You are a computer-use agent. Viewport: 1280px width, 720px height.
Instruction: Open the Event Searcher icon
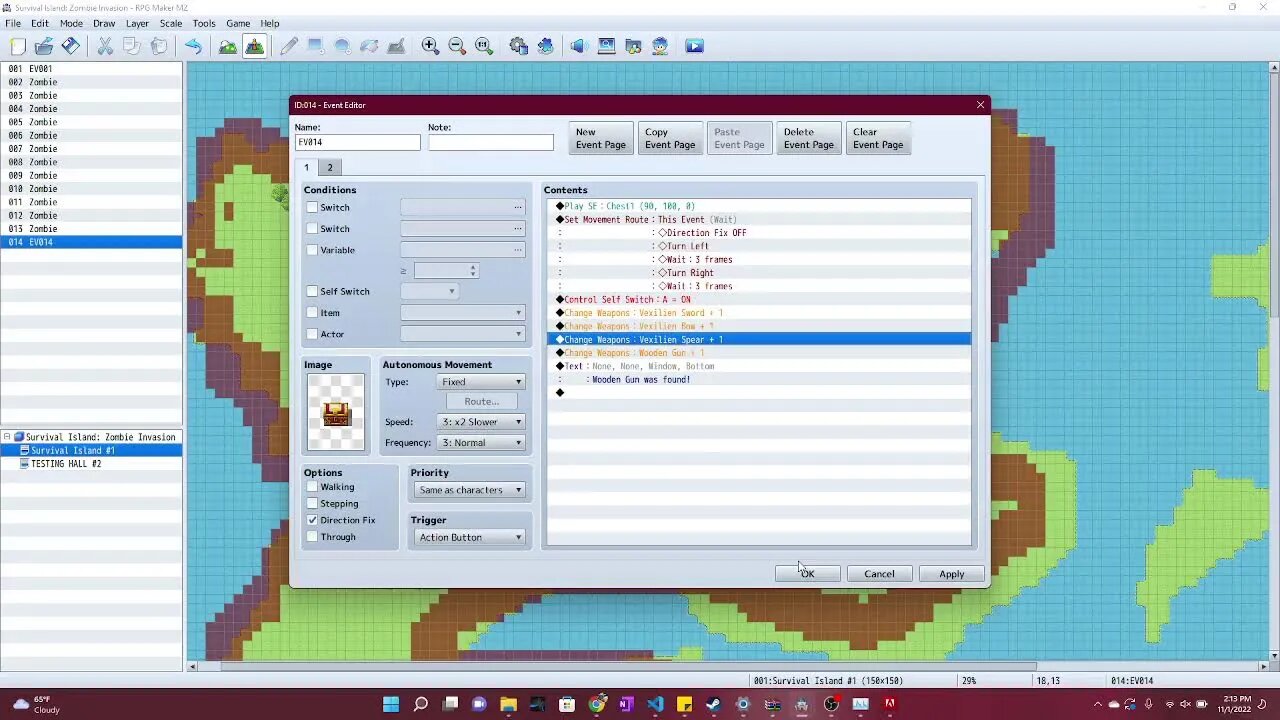pos(606,46)
